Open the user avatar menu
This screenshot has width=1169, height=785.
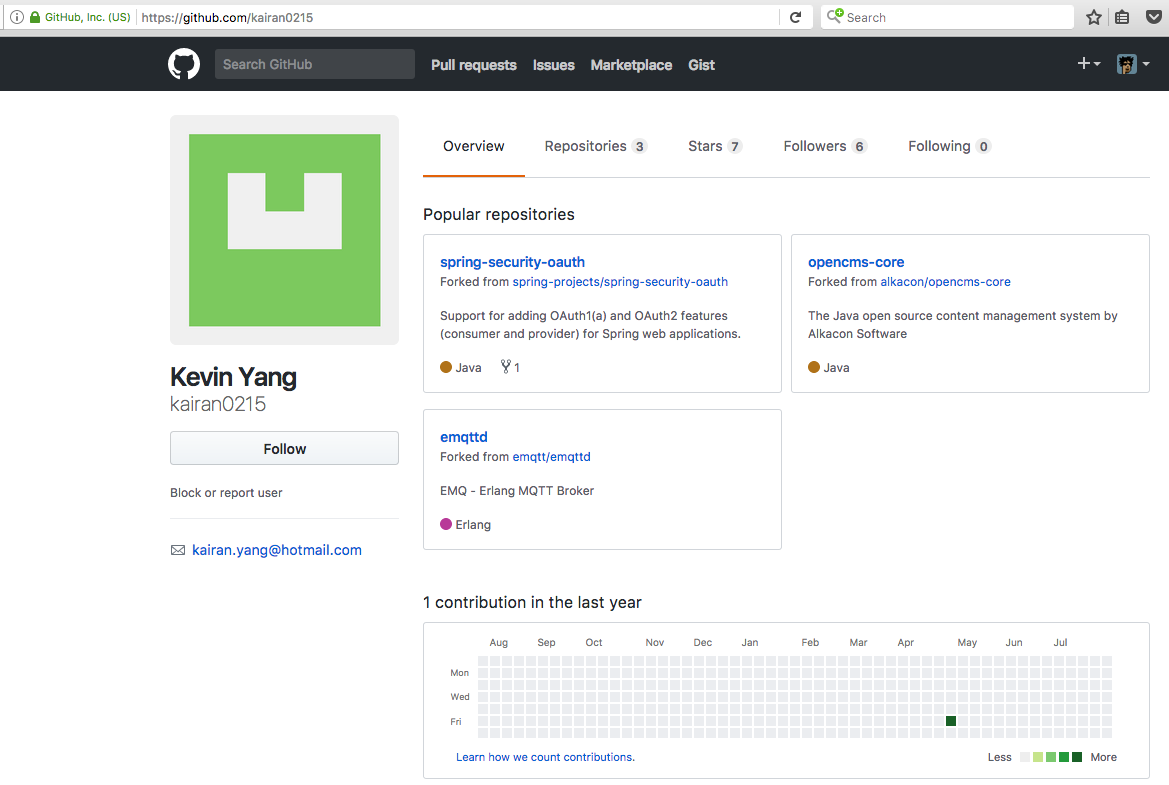pyautogui.click(x=1132, y=64)
